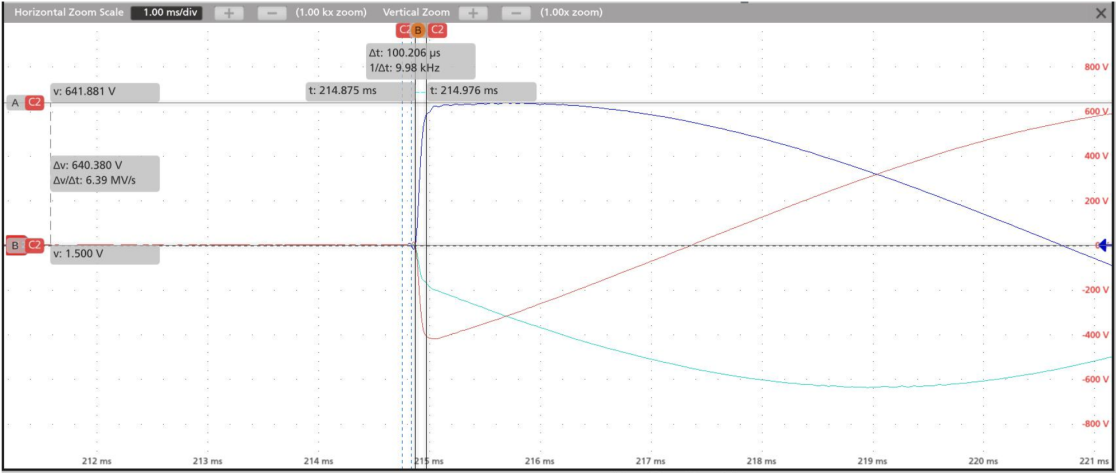The width and height of the screenshot is (1117, 475).
Task: Increase vertical zoom with the plus button
Action: pos(473,12)
